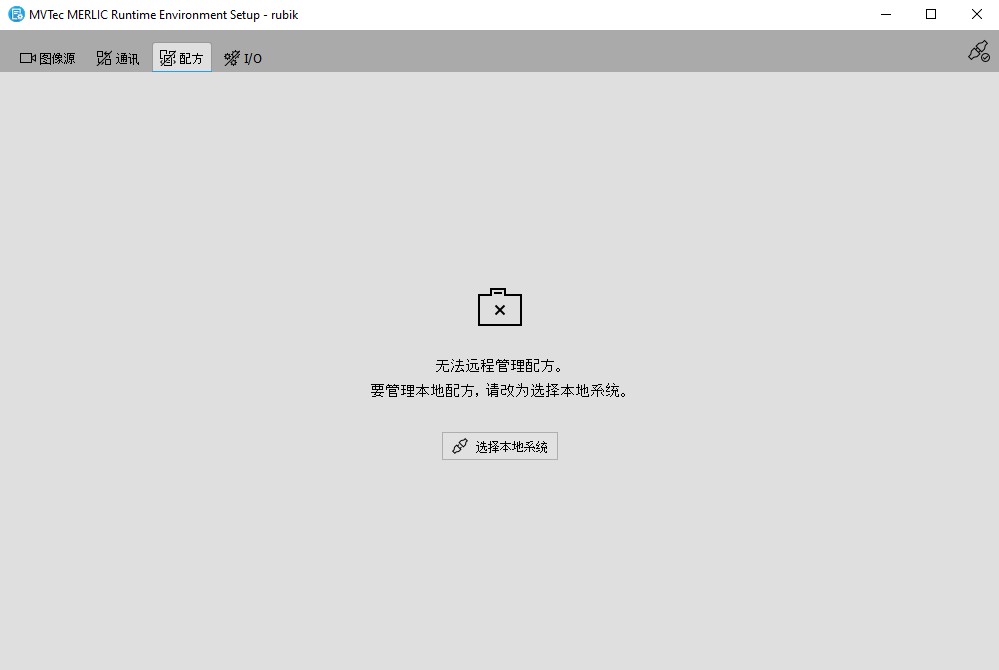The width and height of the screenshot is (999, 670).
Task: Click the link icon inside 选择本地系统 button
Action: click(460, 447)
